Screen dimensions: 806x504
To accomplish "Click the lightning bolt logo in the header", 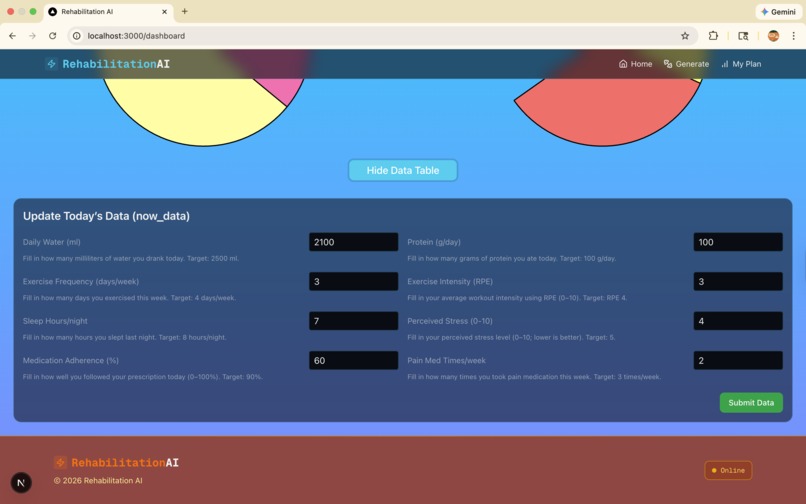I will click(51, 64).
